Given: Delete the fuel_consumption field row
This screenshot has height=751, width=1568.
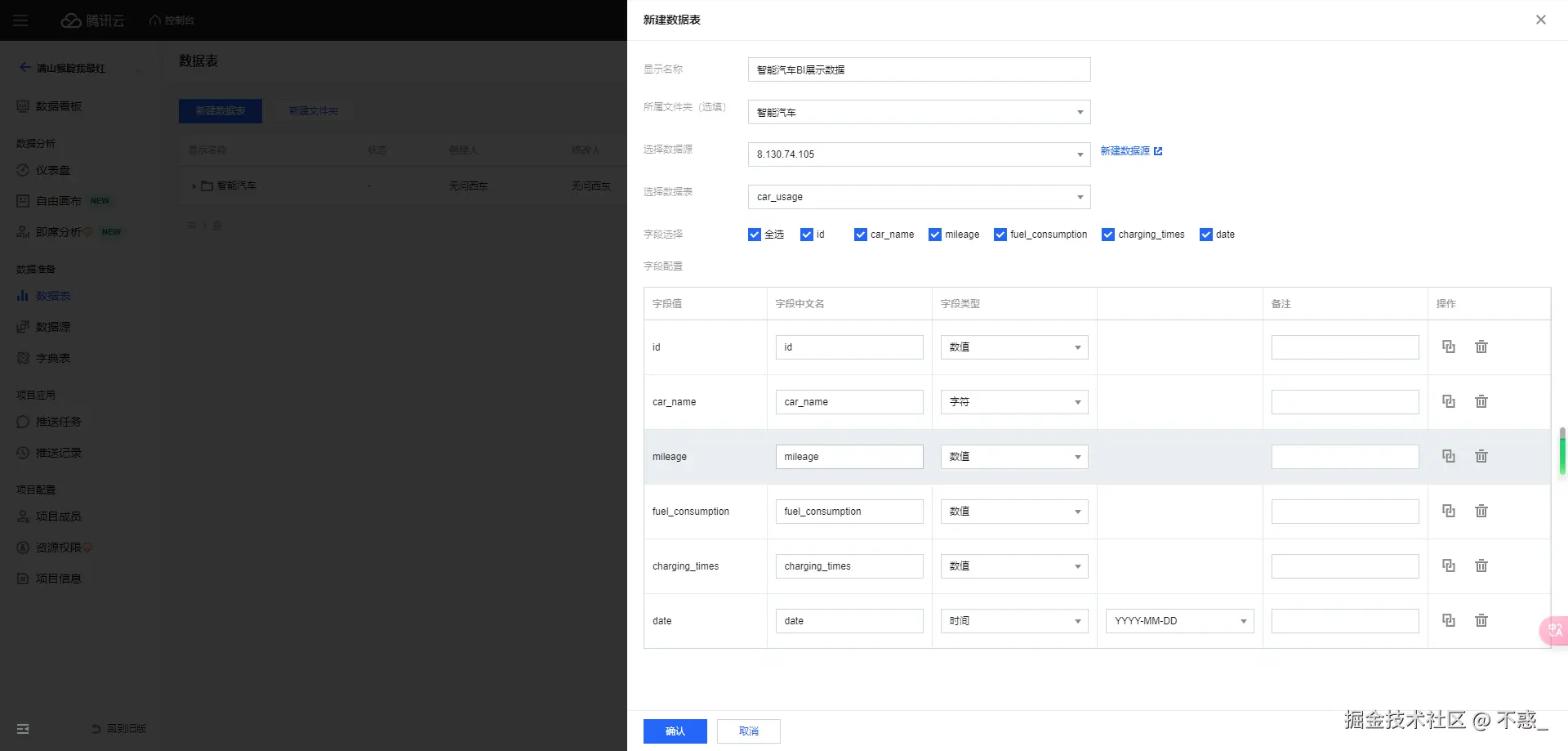Looking at the screenshot, I should (1481, 511).
